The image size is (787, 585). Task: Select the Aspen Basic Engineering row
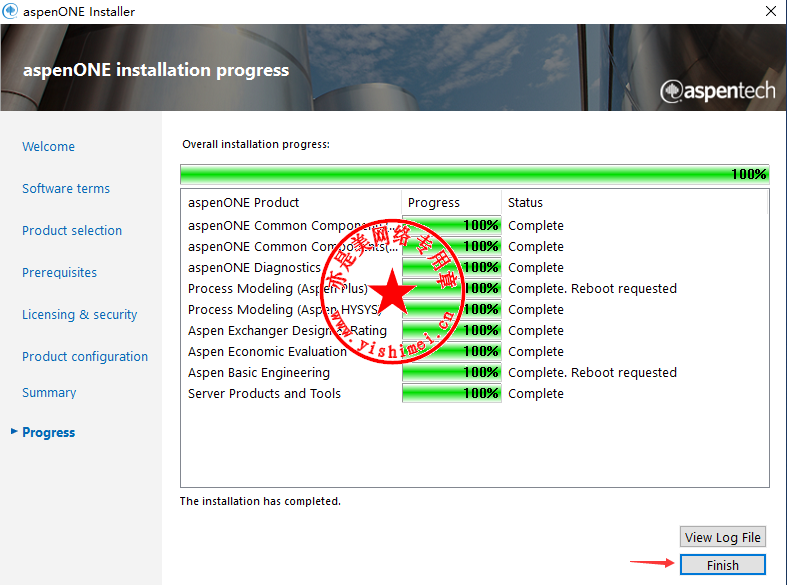tap(474, 373)
